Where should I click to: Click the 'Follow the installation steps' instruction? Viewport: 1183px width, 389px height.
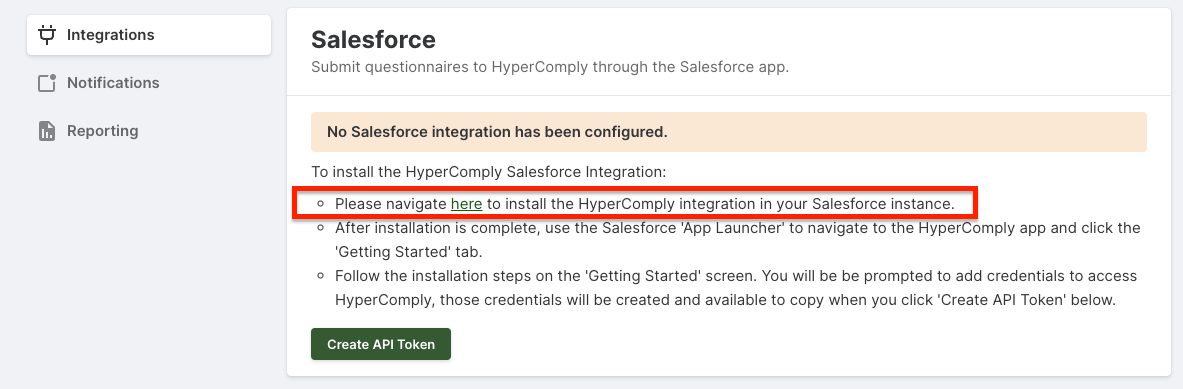[736, 288]
